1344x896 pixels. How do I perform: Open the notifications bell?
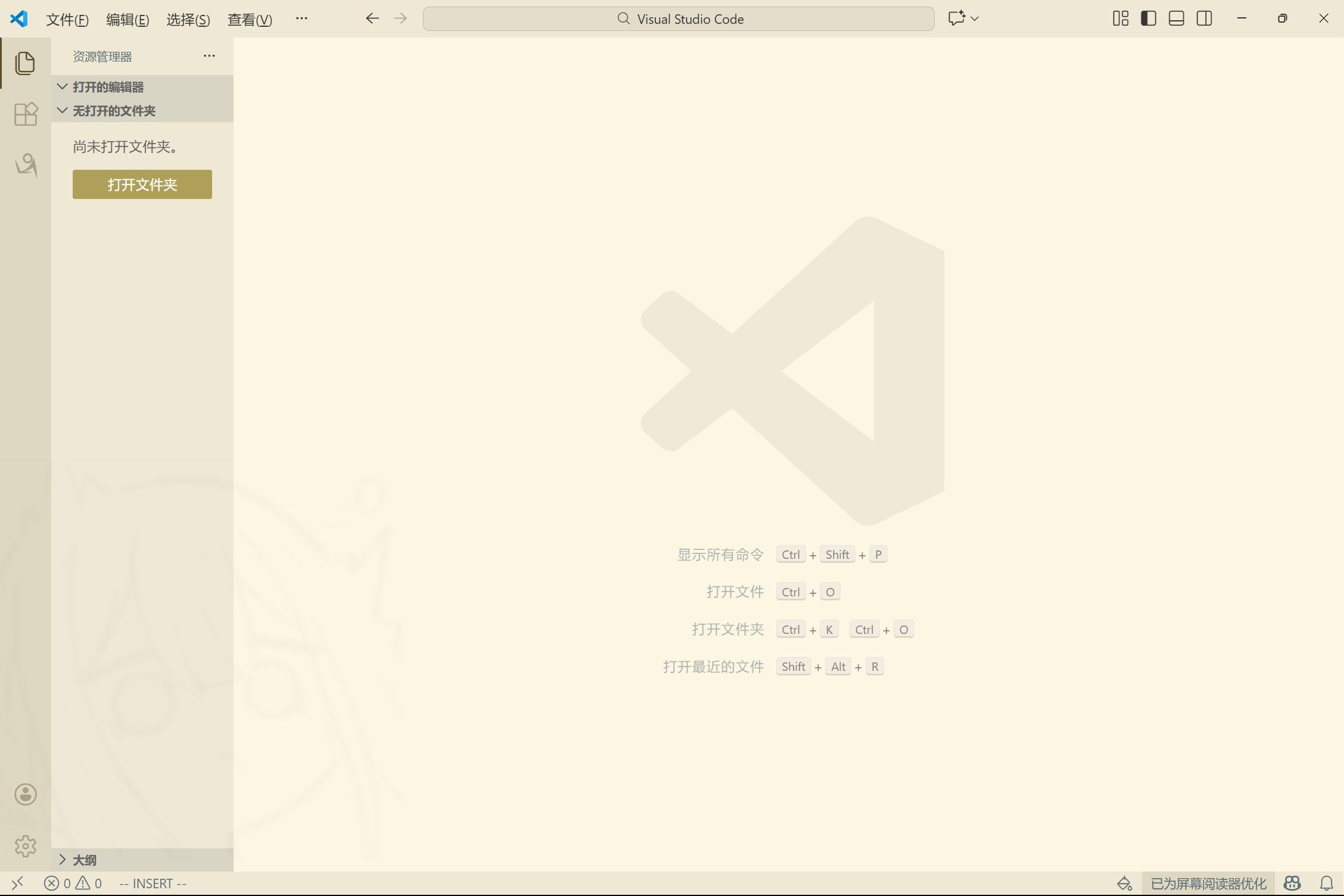pos(1327,883)
